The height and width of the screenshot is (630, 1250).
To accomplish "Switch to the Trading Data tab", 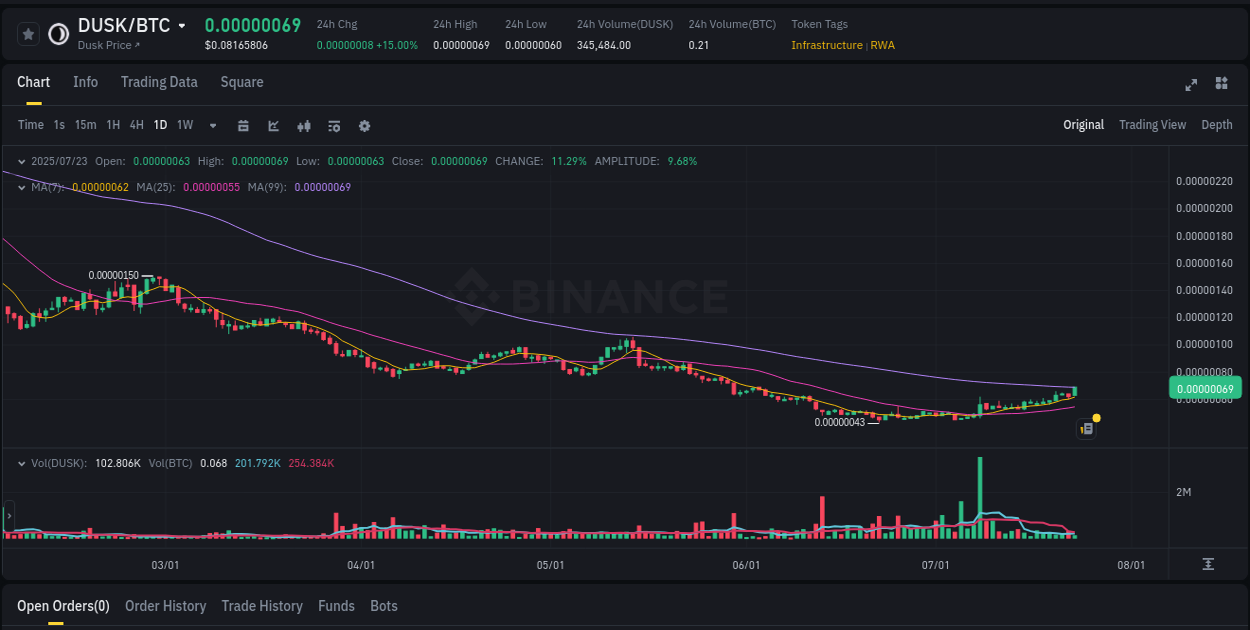I will 159,82.
